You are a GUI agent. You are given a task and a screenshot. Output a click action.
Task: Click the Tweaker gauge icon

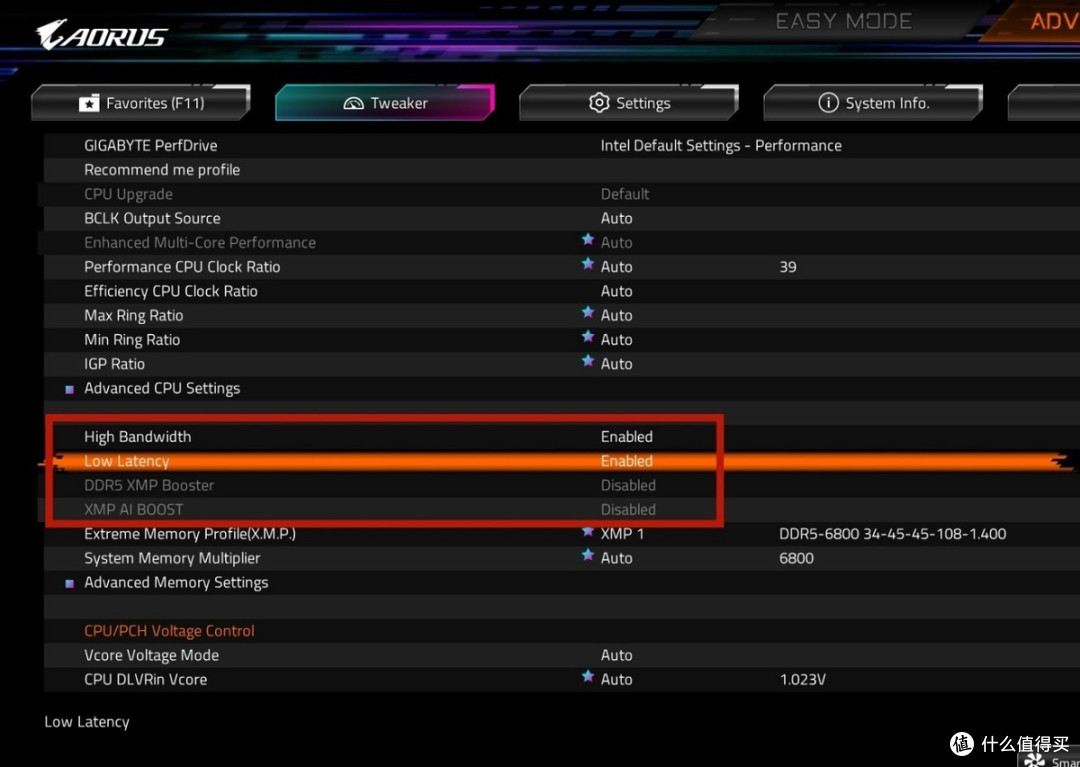(353, 103)
